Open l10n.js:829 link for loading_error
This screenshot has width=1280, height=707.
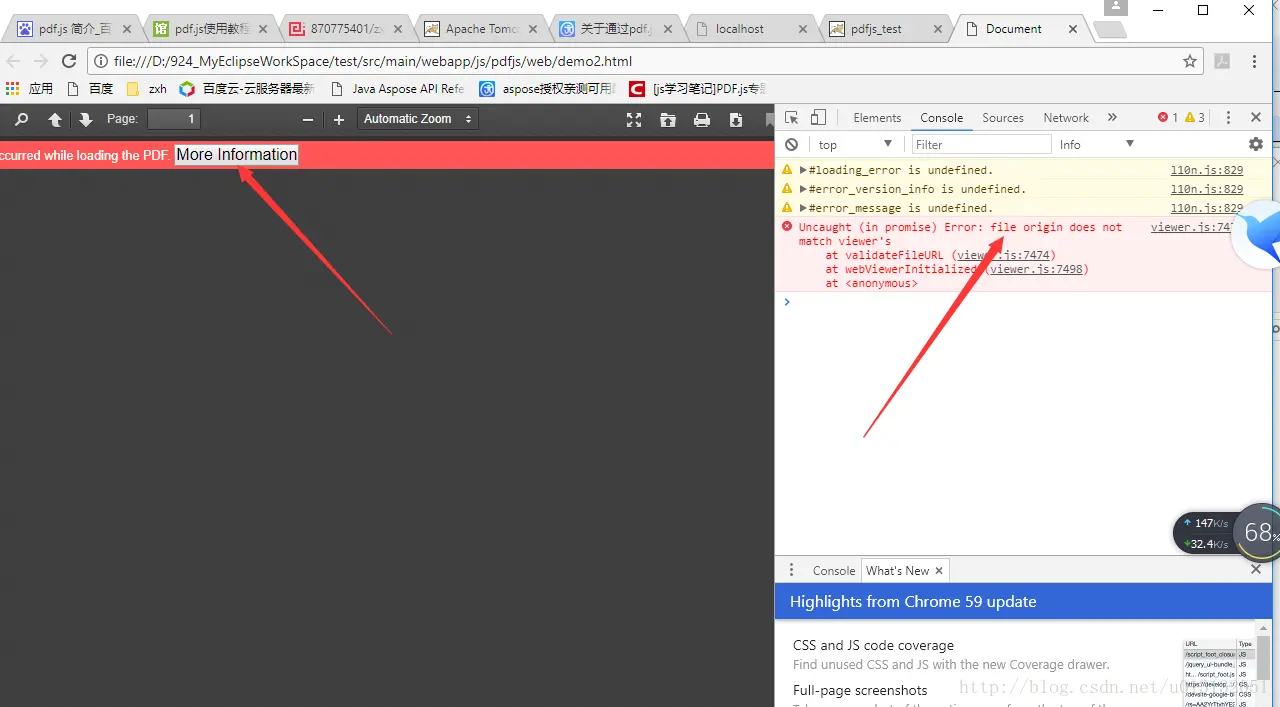pos(1207,170)
